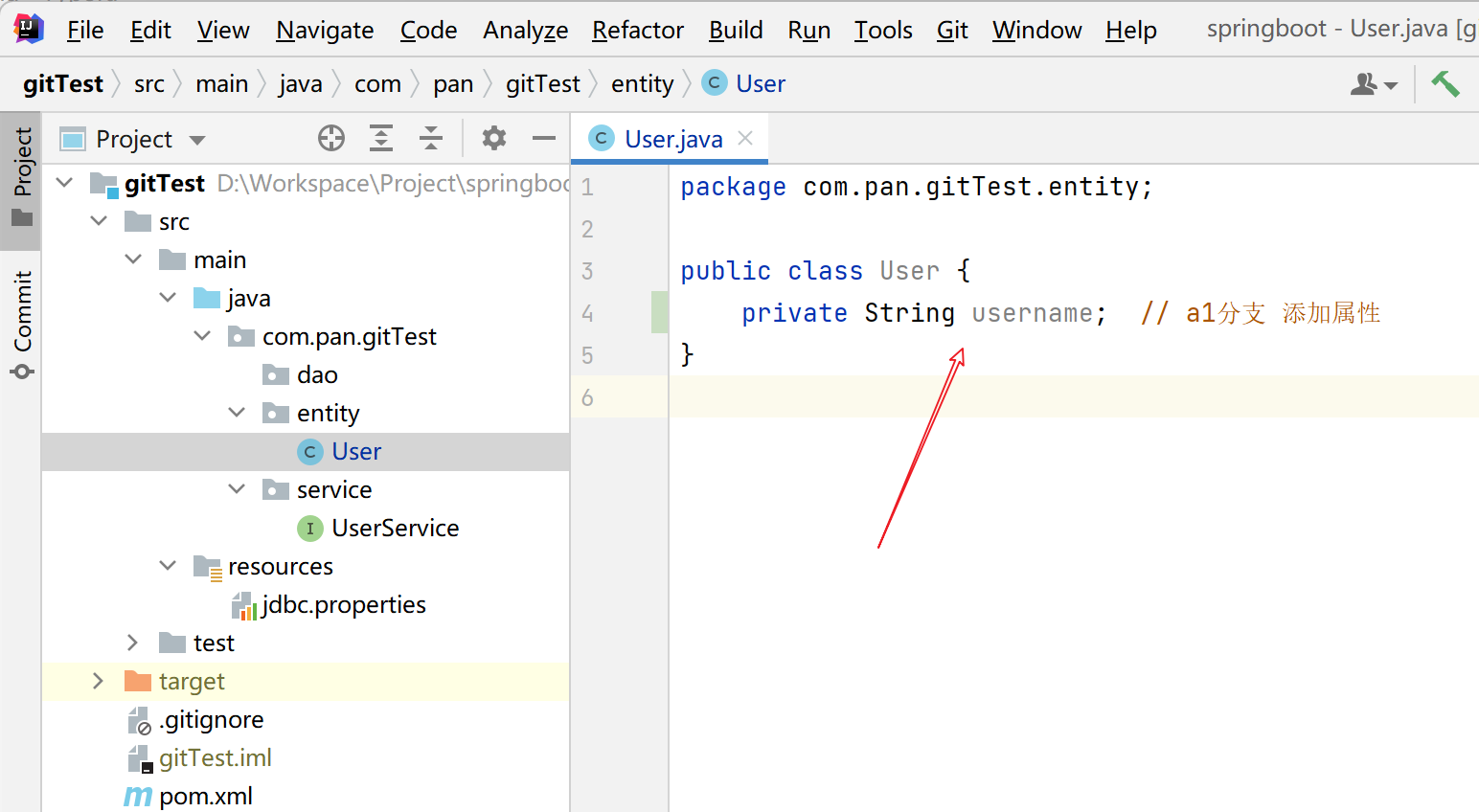Hide the Project panel with minus icon
Image resolution: width=1479 pixels, height=812 pixels.
coord(544,139)
